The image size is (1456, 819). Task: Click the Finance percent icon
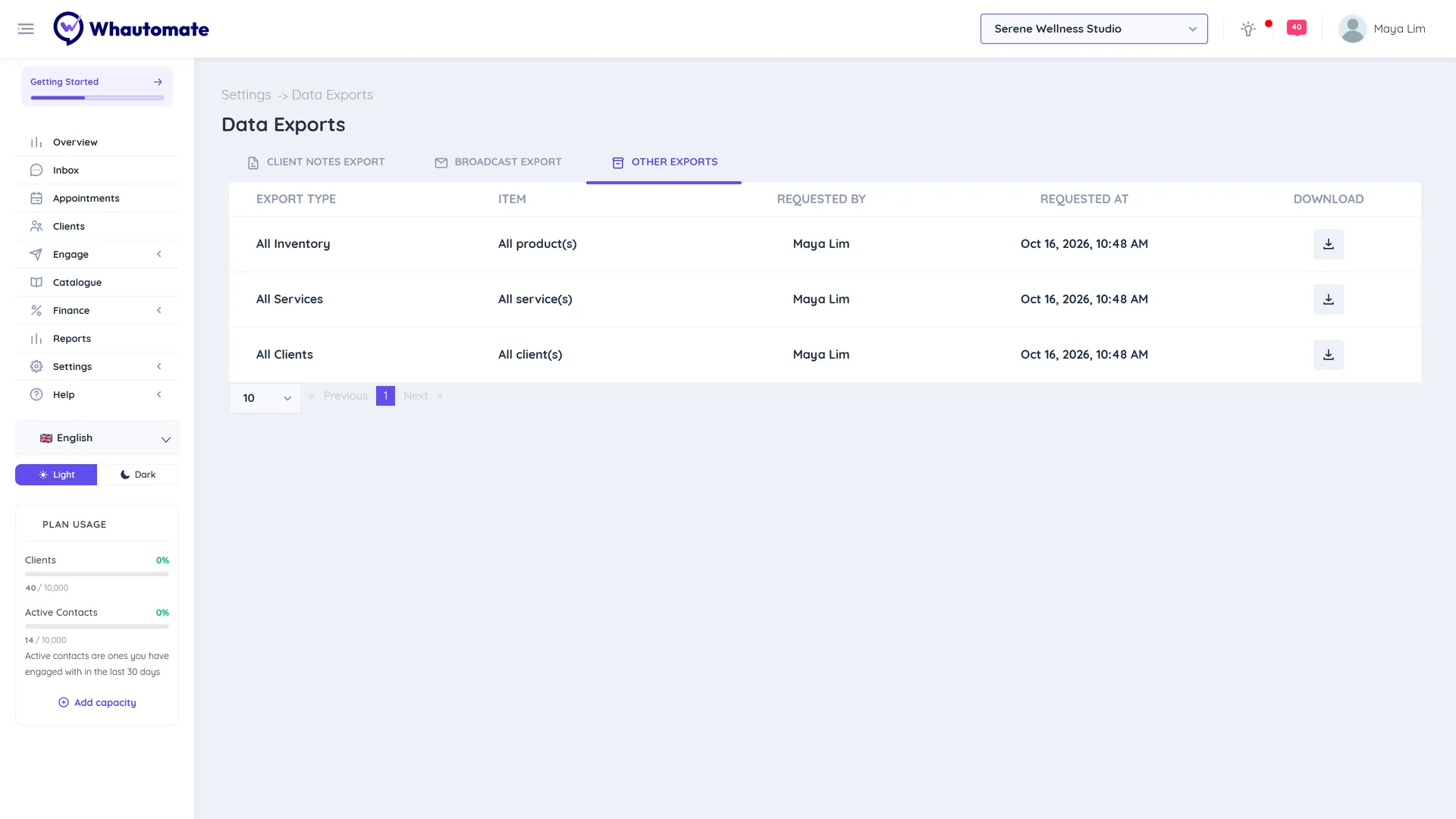click(x=36, y=311)
